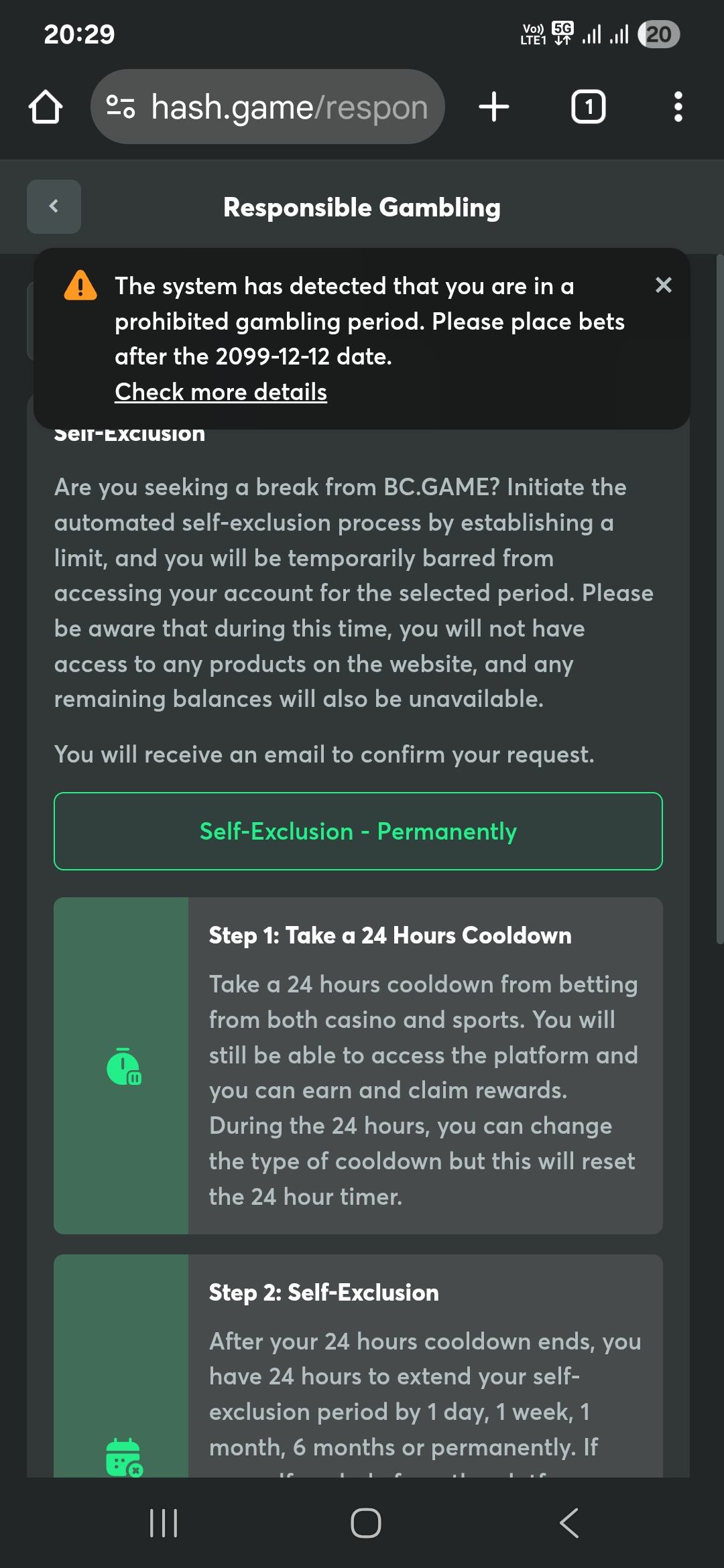The image size is (724, 1568).
Task: Tap the Android recent apps button
Action: [164, 1523]
